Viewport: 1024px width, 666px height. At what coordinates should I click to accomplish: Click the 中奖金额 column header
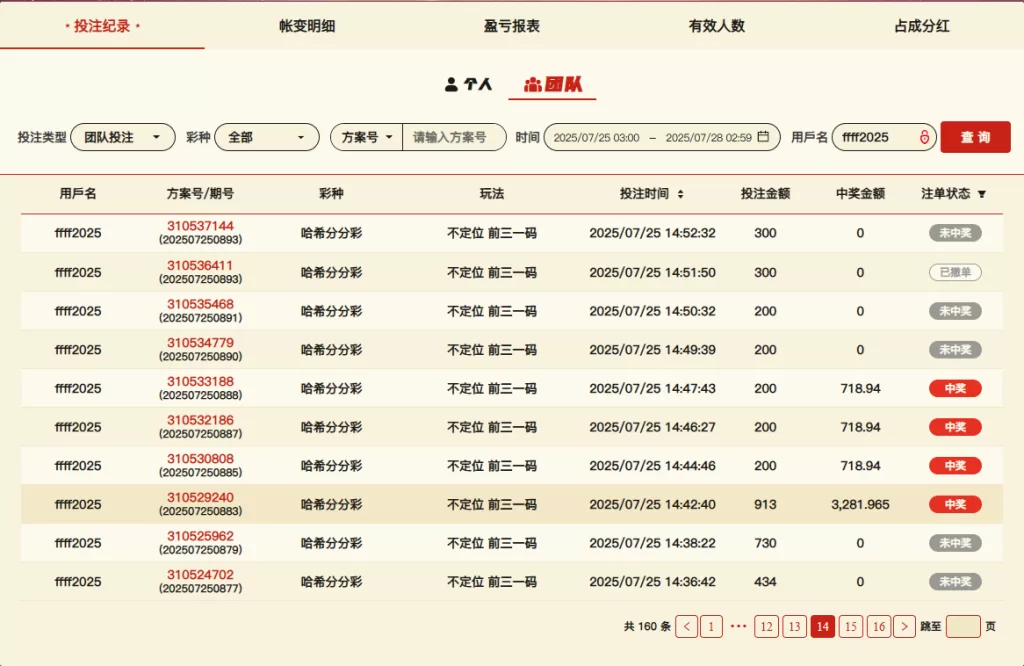click(860, 193)
